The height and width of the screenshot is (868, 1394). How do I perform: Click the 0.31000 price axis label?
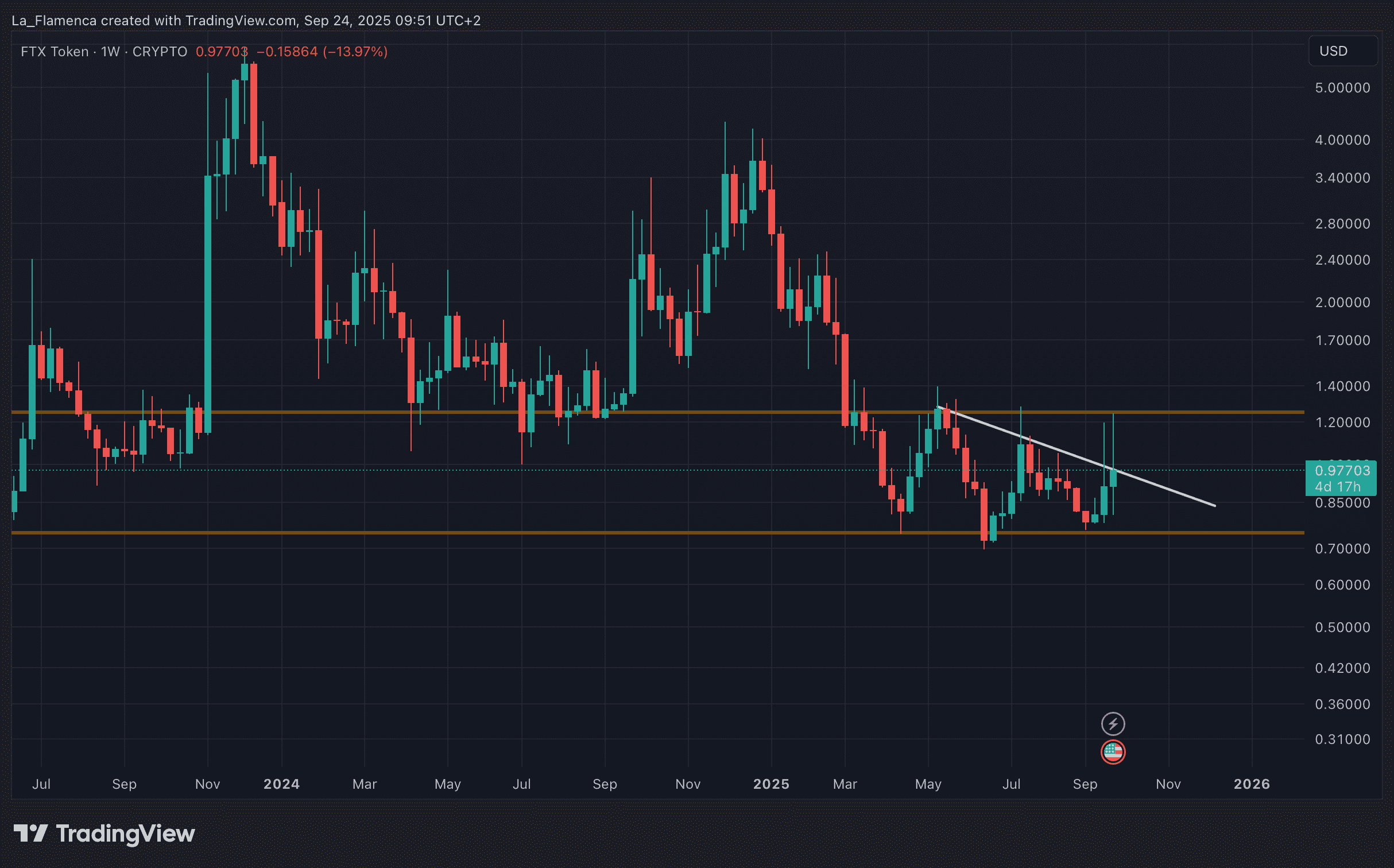coord(1342,739)
